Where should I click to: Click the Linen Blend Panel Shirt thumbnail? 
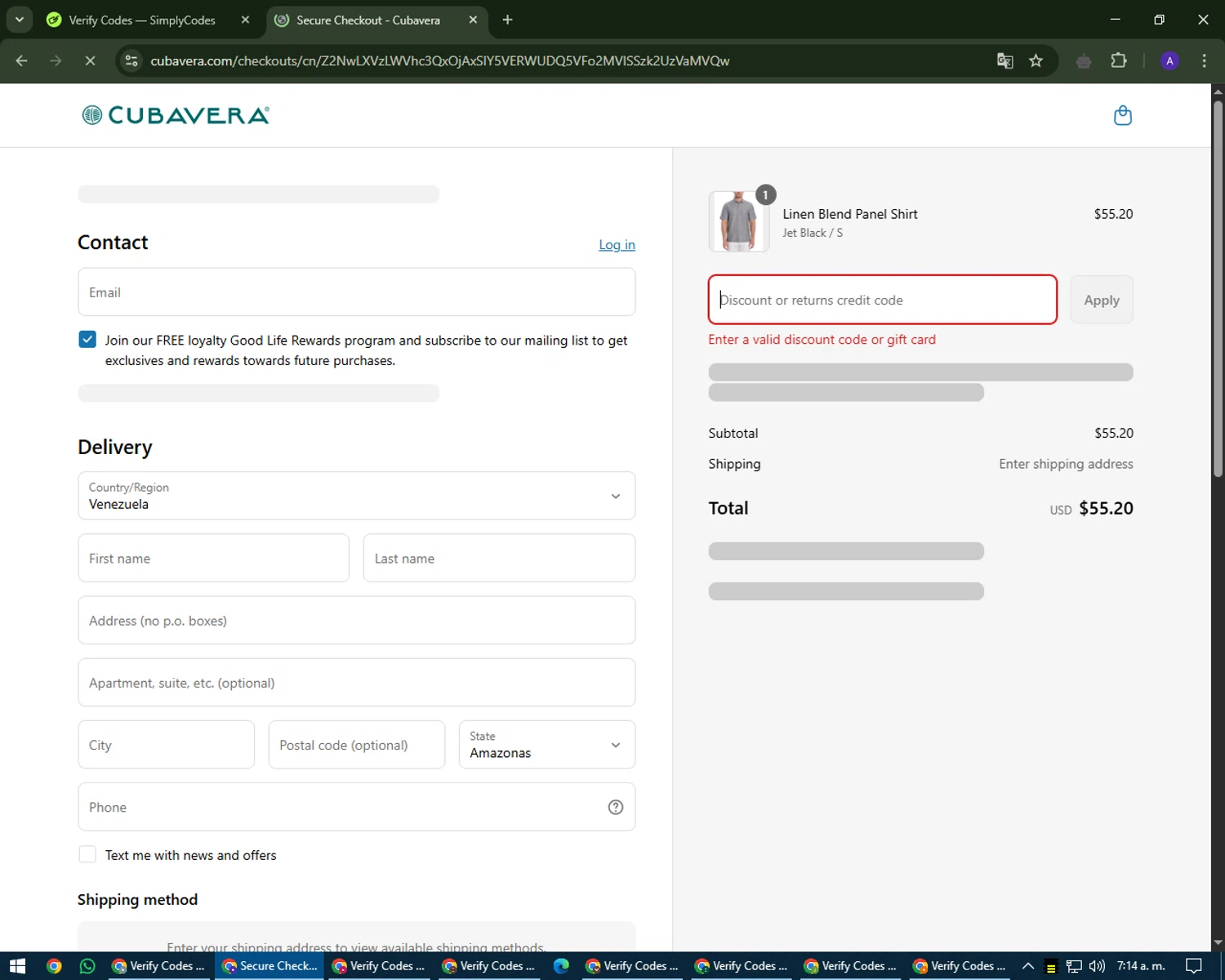point(739,221)
